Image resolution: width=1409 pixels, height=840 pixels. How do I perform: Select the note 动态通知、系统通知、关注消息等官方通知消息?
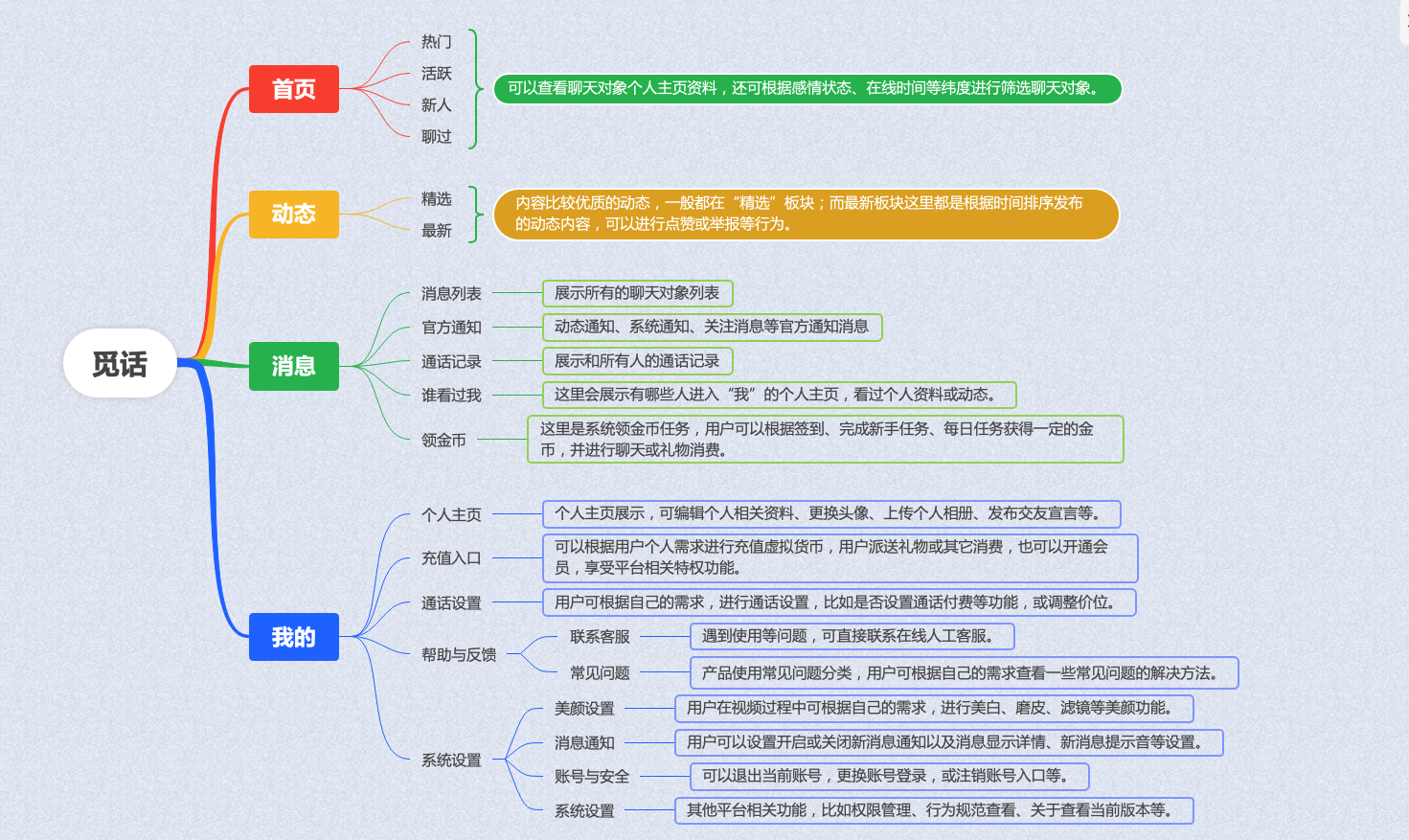(712, 327)
